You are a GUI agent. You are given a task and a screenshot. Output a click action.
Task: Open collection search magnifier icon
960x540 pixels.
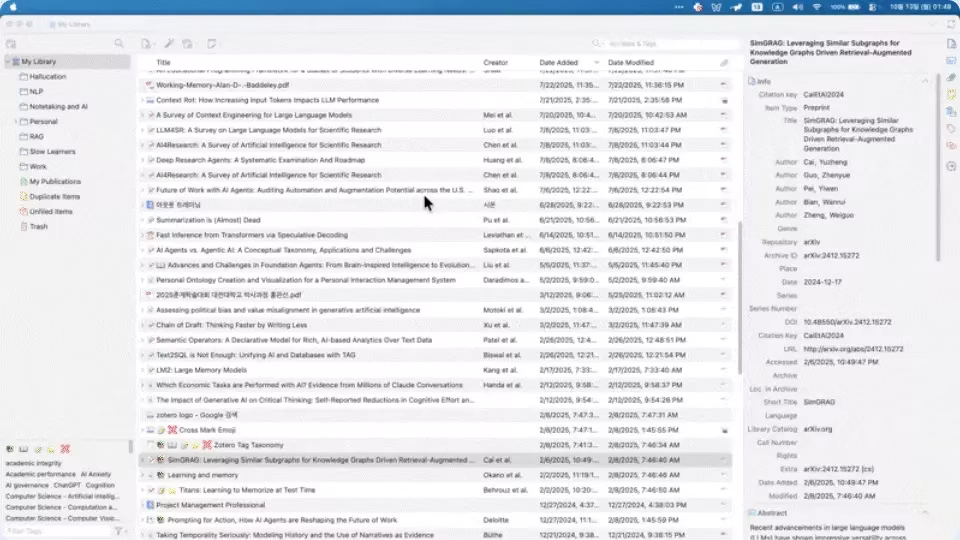pos(119,43)
